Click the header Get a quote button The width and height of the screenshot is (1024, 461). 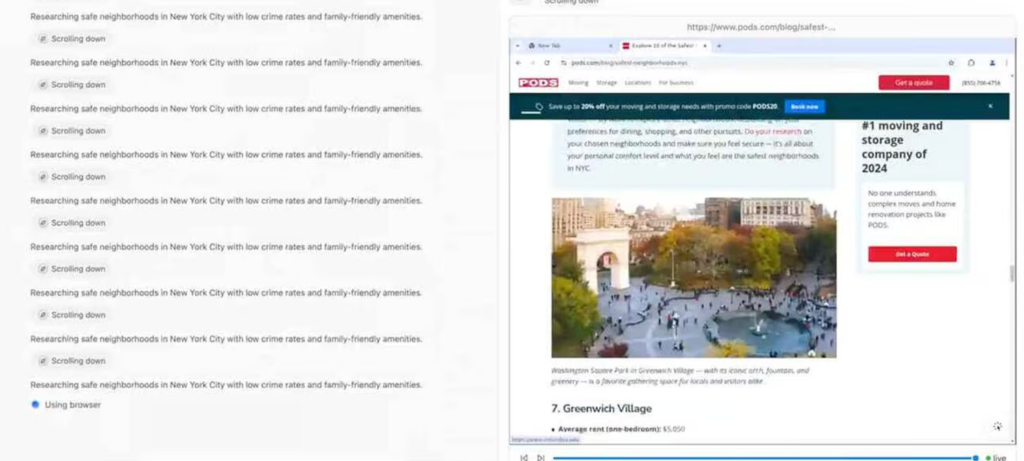[914, 82]
